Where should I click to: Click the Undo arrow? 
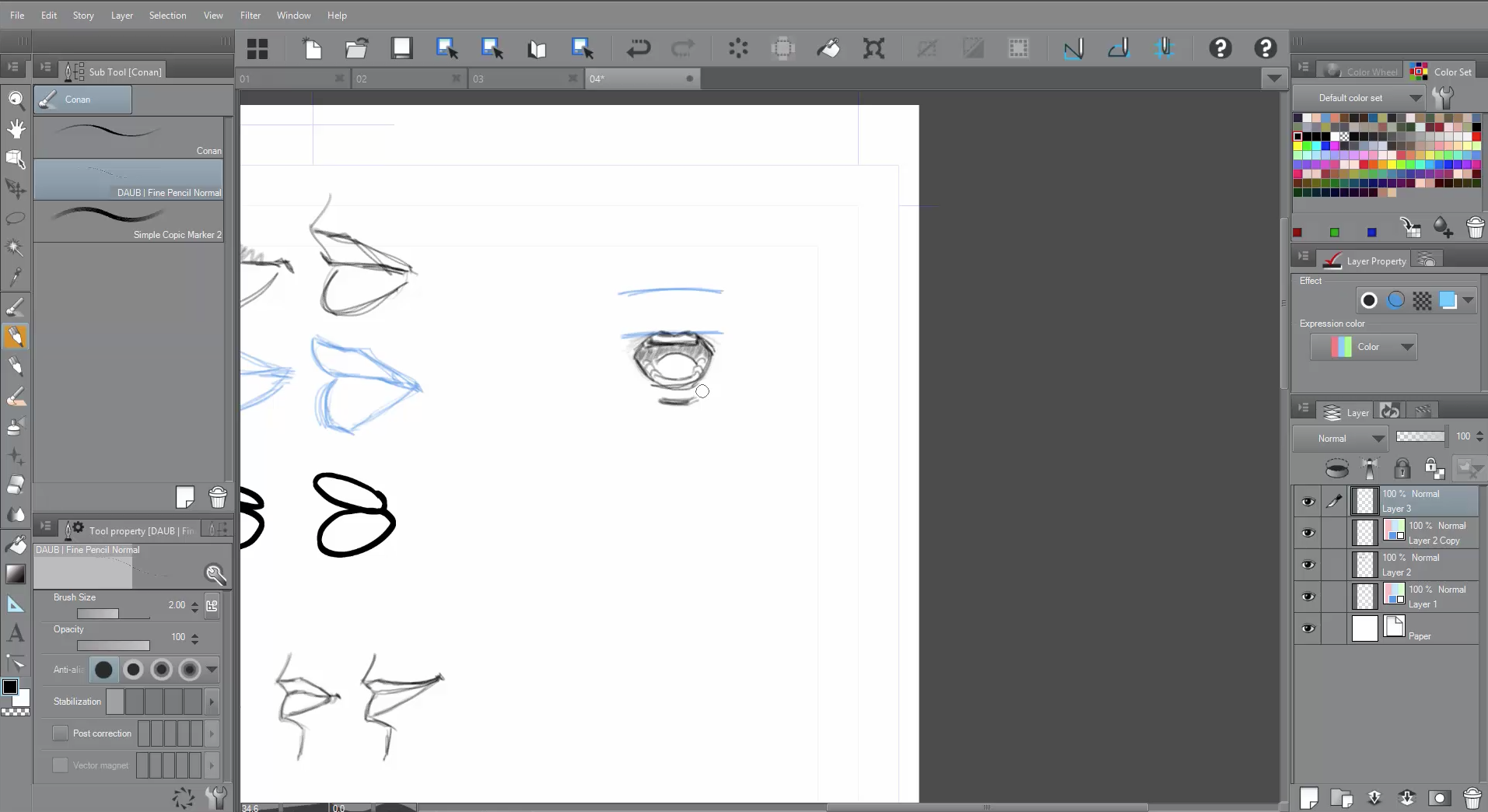click(x=639, y=49)
